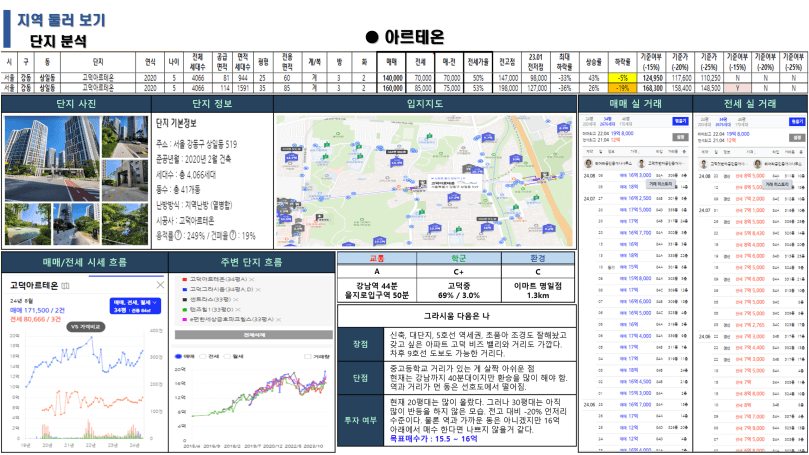
Task: Click the blue swatch for 고덕그라시움(34평A,D)
Action: click(x=184, y=289)
